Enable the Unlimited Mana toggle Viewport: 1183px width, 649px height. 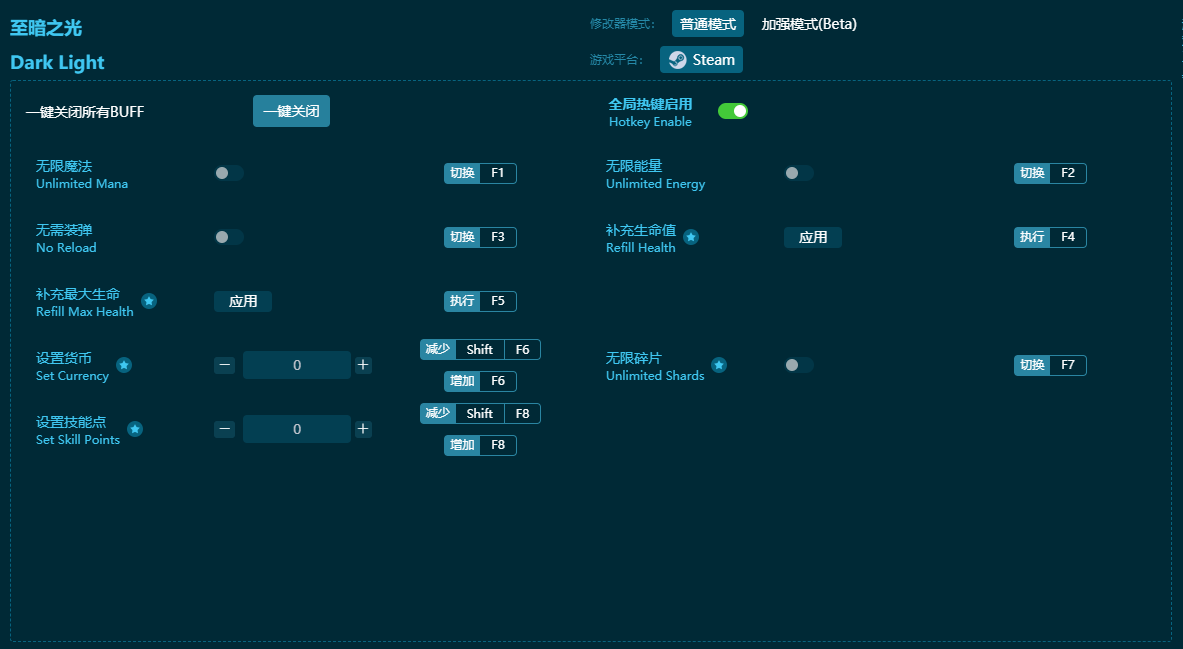click(229, 173)
